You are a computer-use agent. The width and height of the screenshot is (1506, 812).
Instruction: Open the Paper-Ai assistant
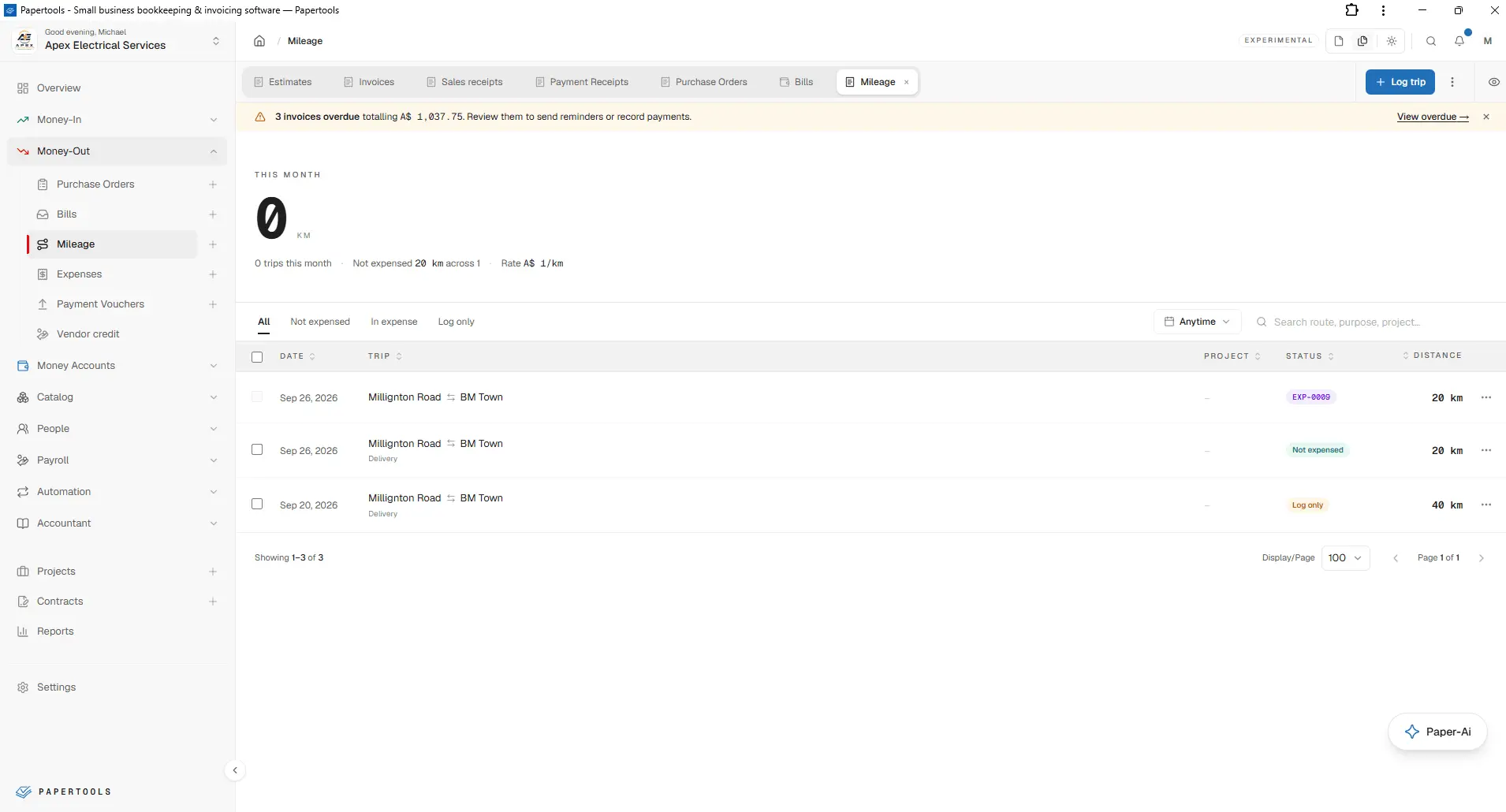1437,732
